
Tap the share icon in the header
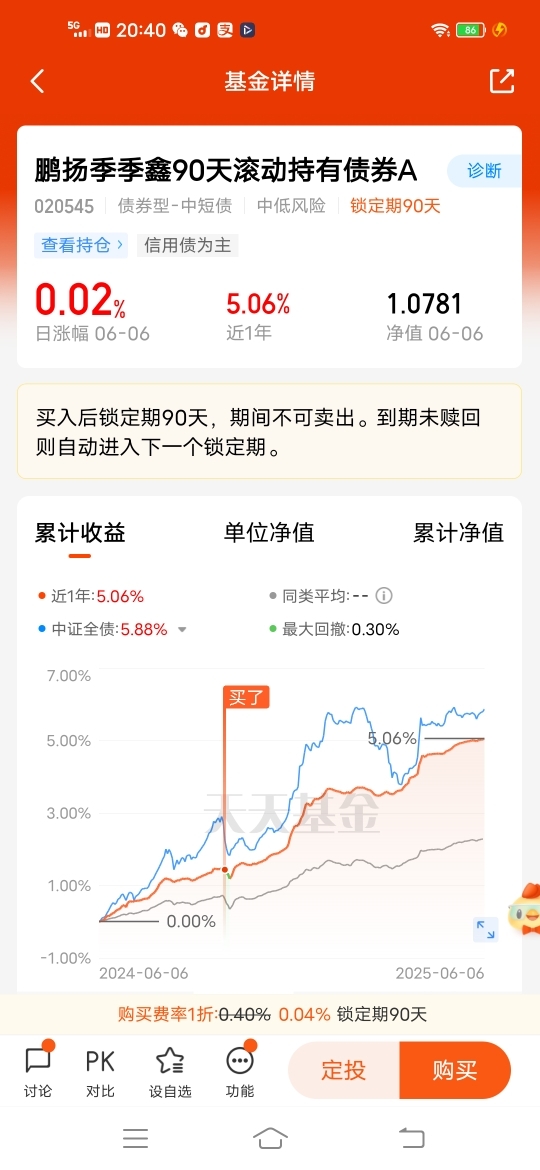point(502,81)
